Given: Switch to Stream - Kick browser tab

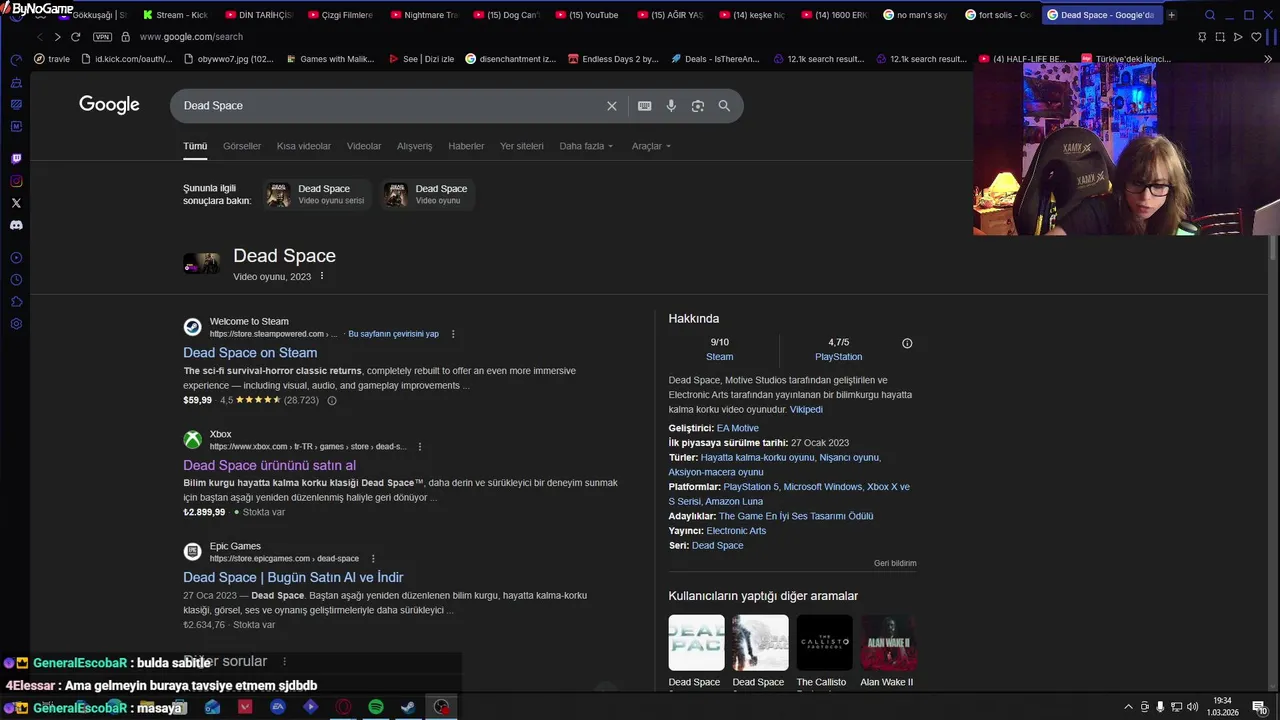Looking at the screenshot, I should [174, 15].
